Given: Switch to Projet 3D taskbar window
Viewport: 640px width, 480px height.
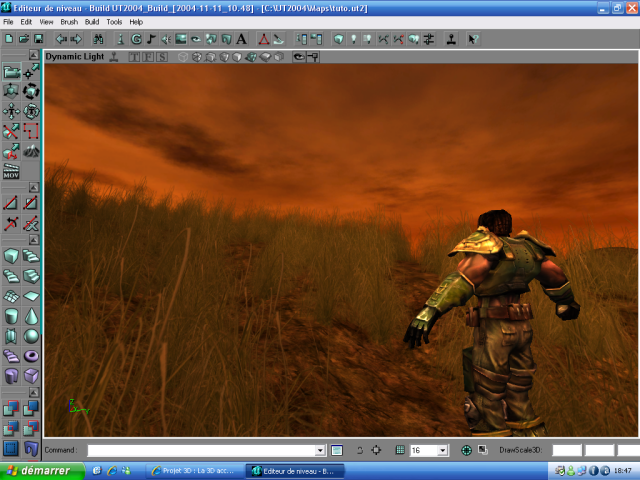Looking at the screenshot, I should (193, 470).
